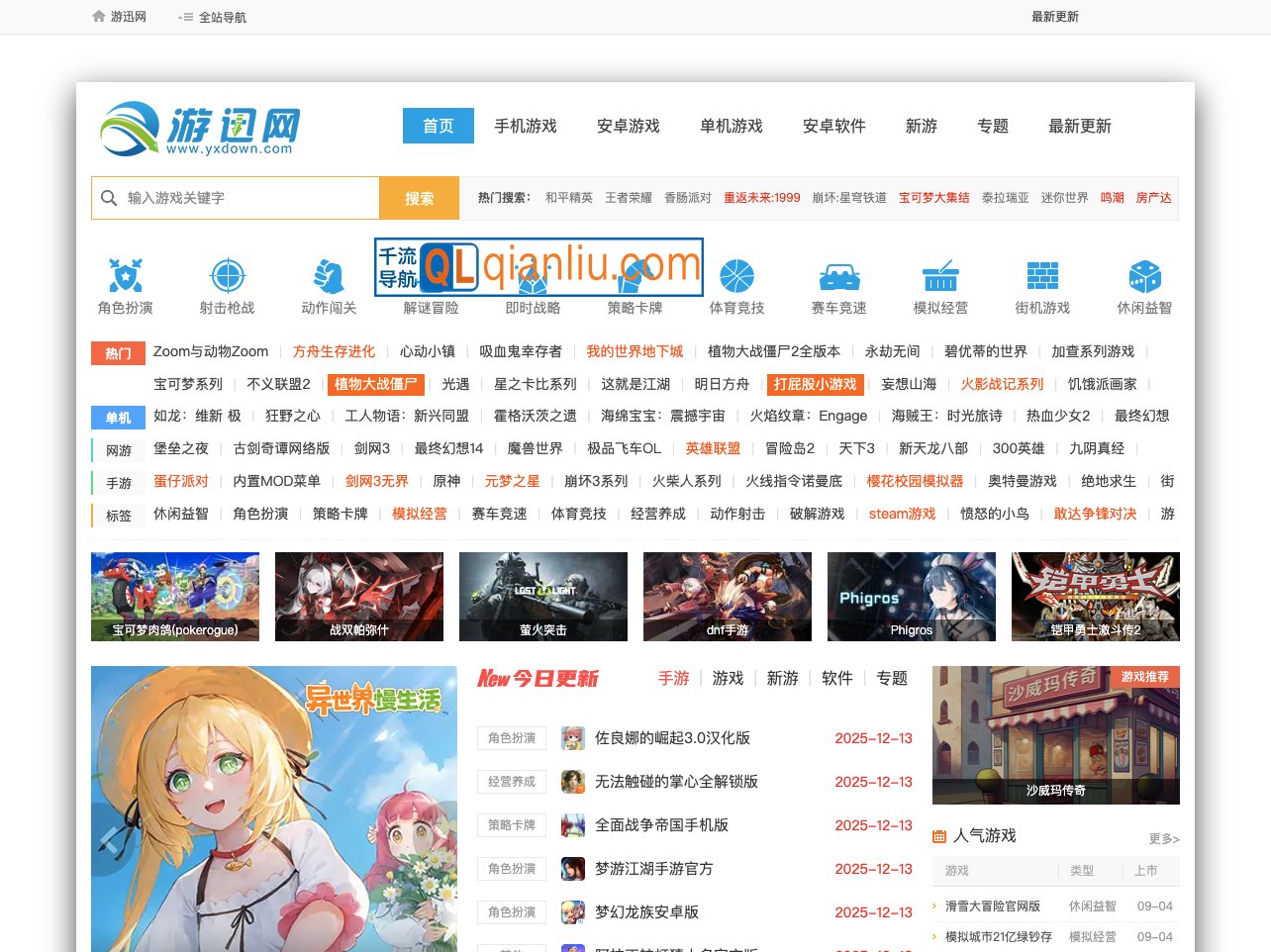
Task: Click the calendar icon beside 人气游戏
Action: point(938,834)
